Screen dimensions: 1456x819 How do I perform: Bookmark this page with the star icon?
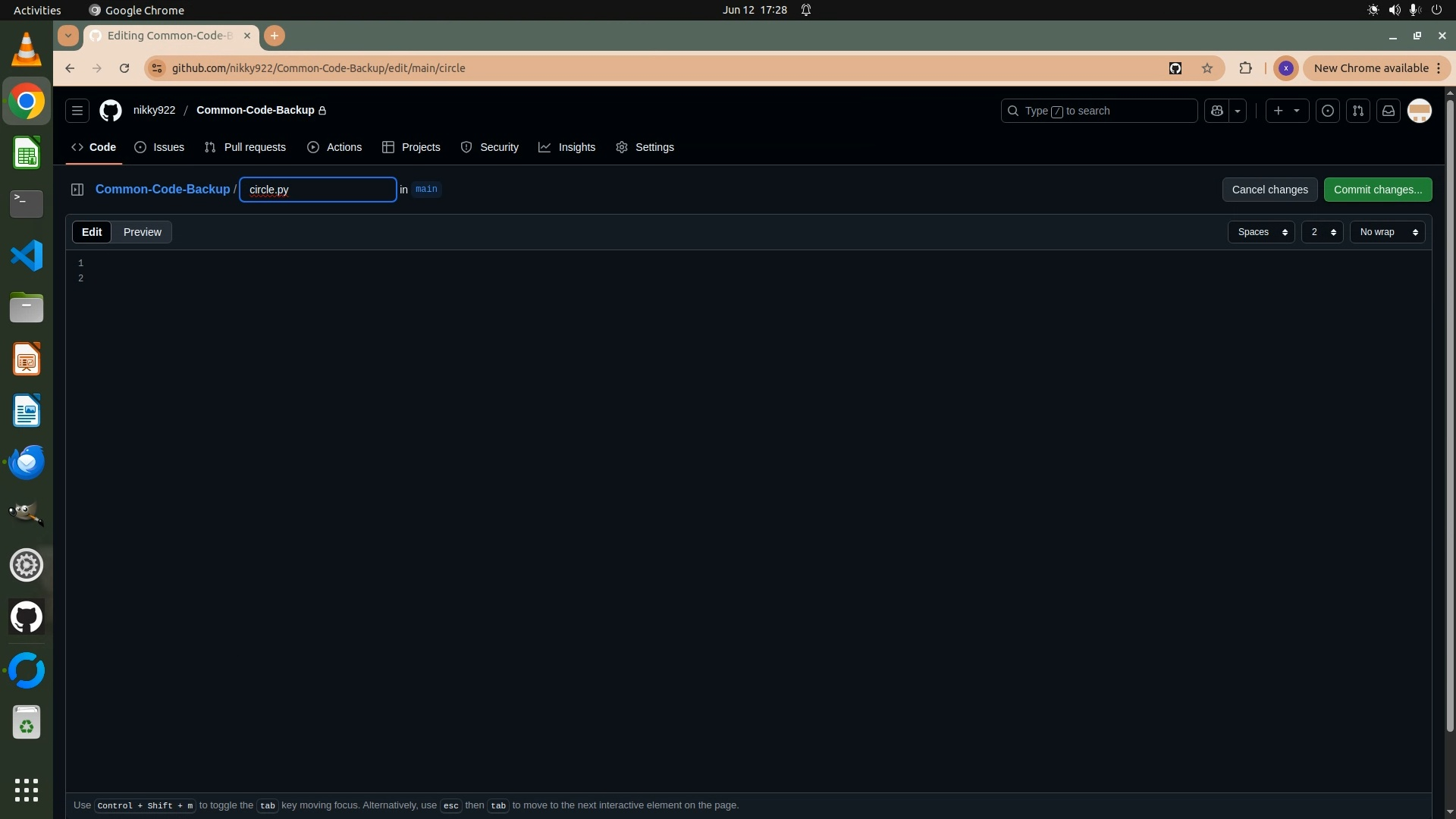coord(1207,68)
